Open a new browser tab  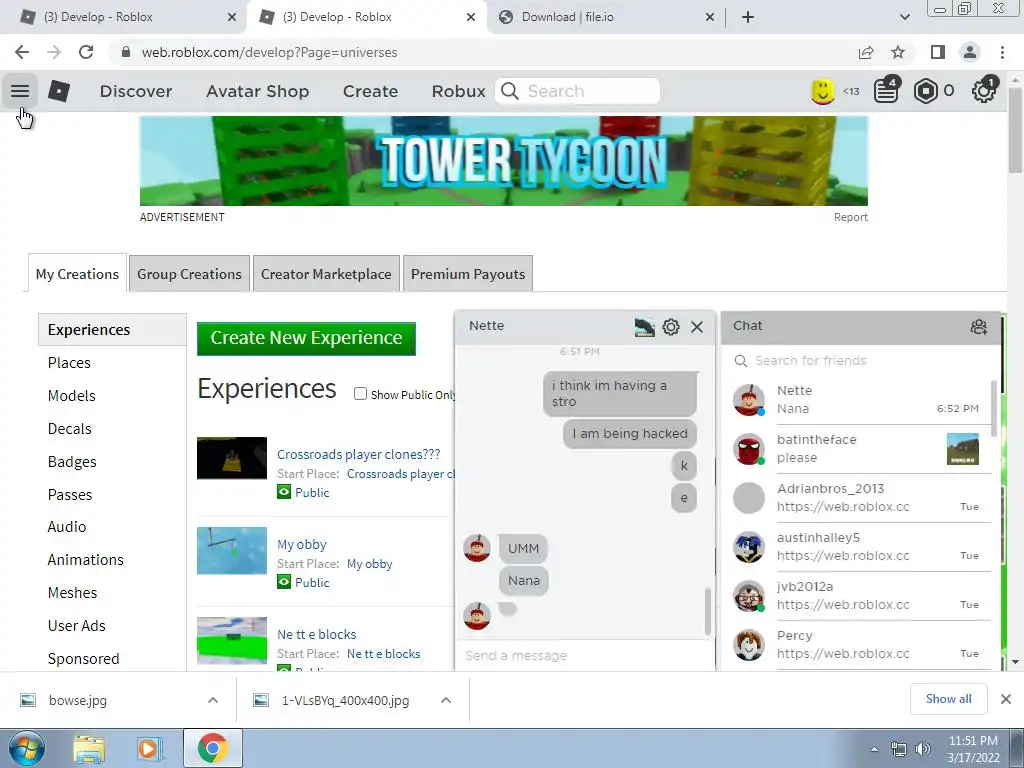point(748,17)
